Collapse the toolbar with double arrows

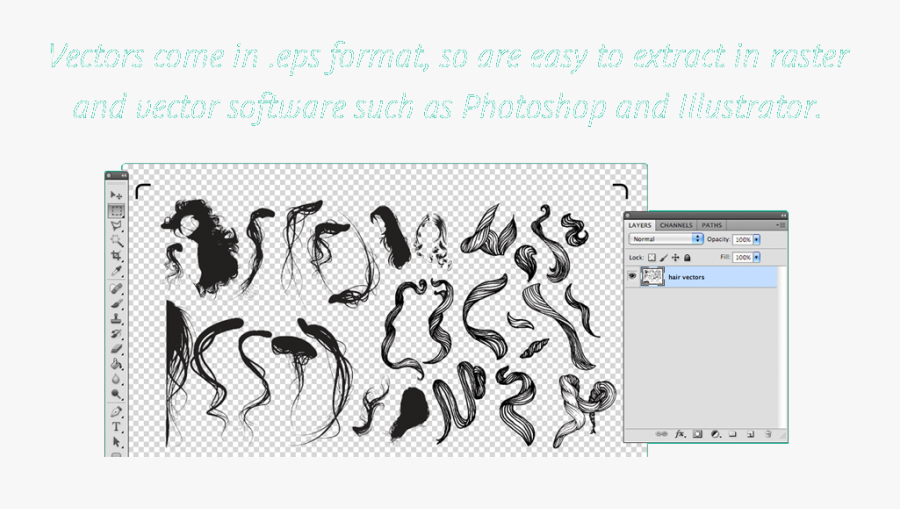click(123, 175)
